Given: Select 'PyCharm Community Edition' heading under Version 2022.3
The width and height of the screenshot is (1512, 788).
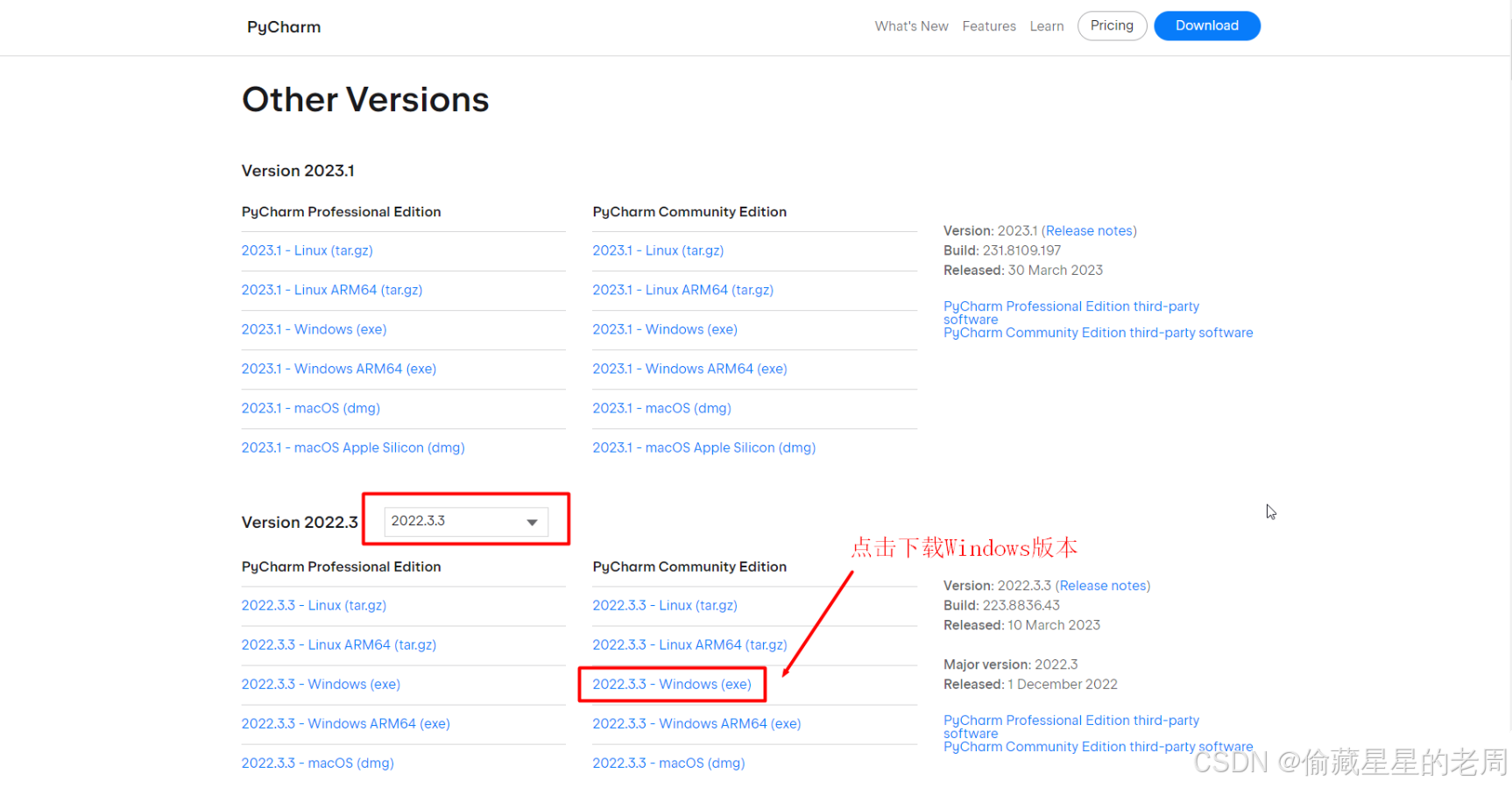Looking at the screenshot, I should (x=689, y=566).
